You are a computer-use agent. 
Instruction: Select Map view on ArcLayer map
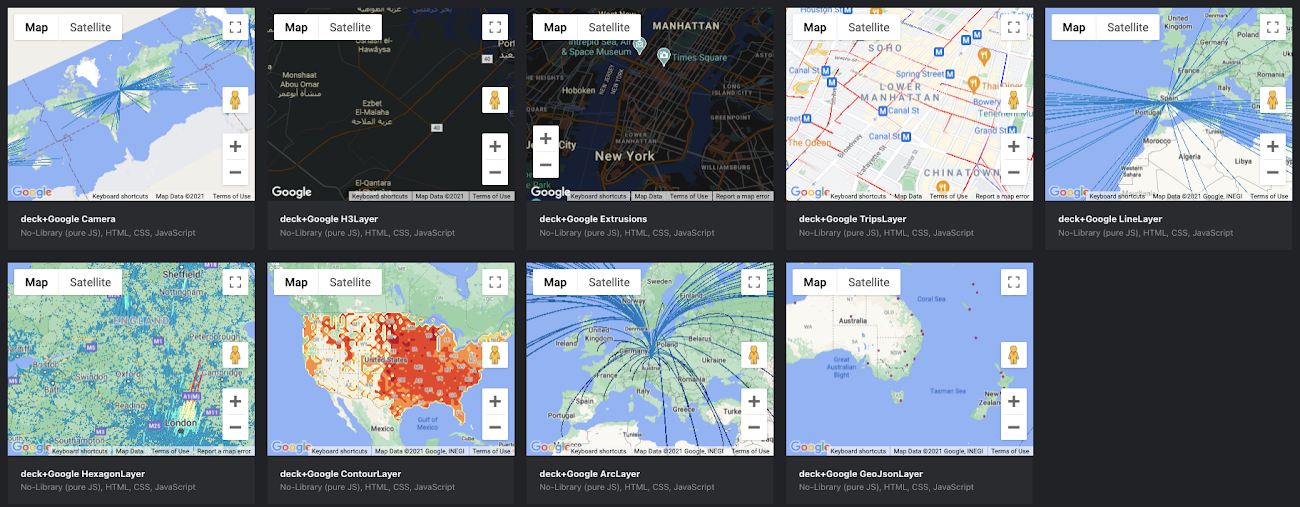(555, 282)
